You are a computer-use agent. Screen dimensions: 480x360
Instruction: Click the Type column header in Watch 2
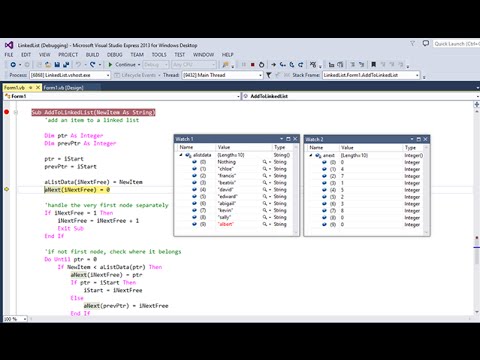pos(413,147)
